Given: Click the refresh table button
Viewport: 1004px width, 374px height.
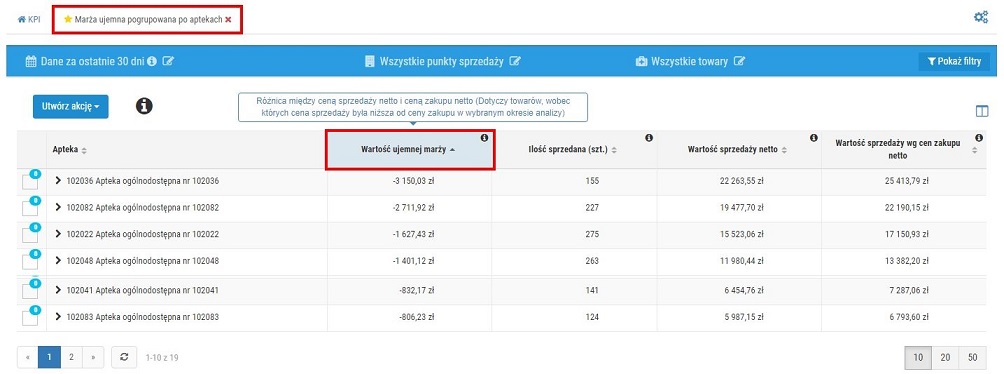Looking at the screenshot, I should 124,357.
